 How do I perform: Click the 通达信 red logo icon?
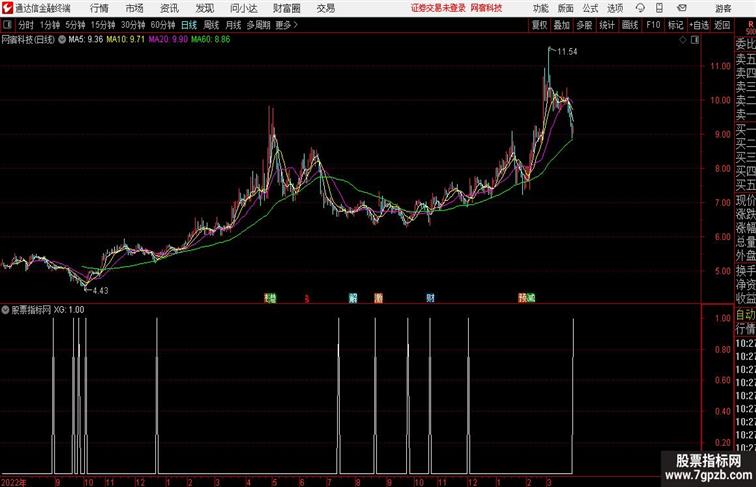[7, 8]
